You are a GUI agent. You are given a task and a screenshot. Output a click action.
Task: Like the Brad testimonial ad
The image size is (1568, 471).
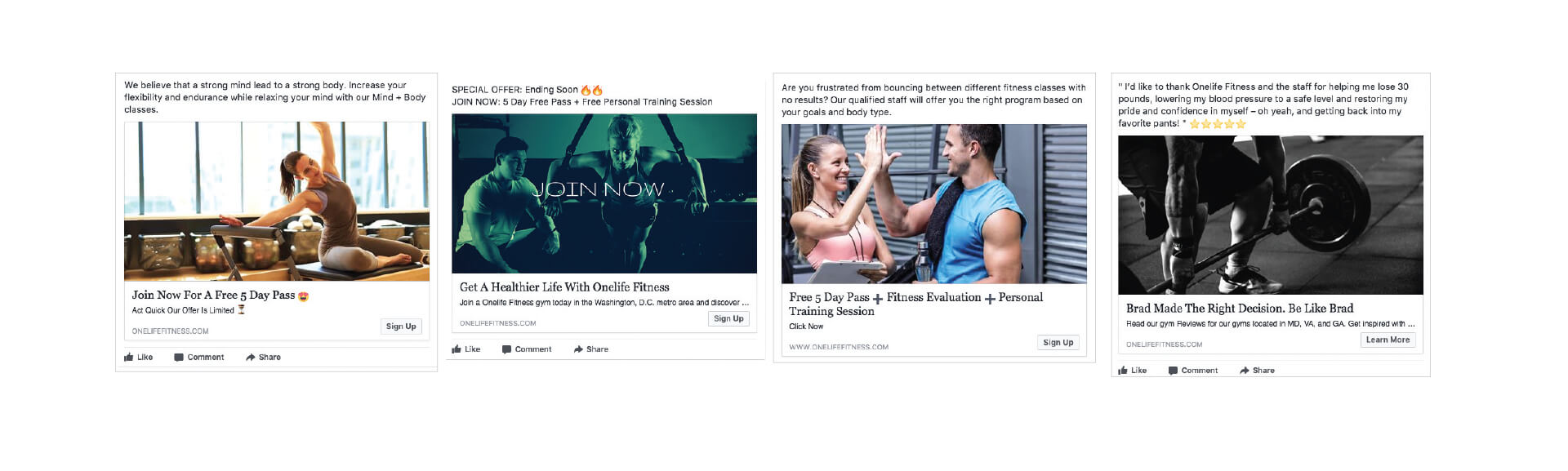click(x=1132, y=371)
